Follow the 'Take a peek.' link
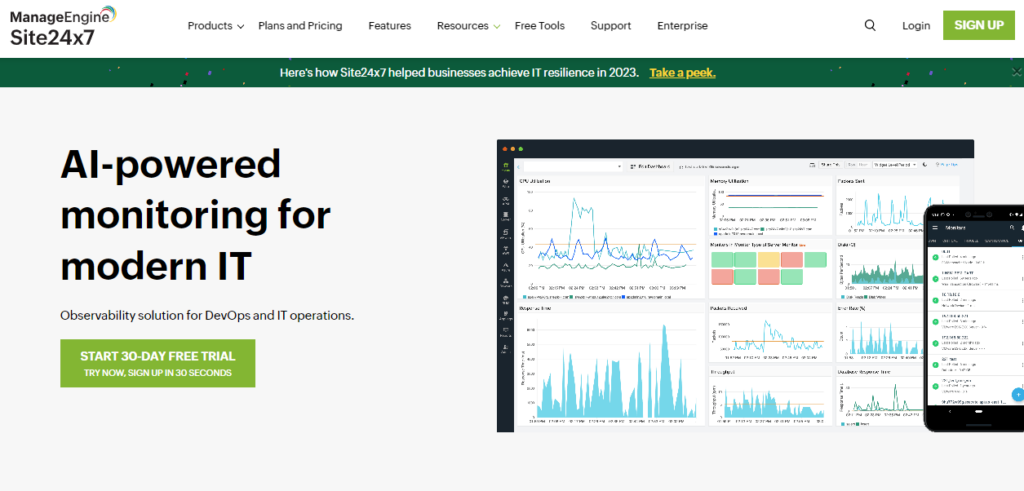The image size is (1024, 491). [682, 72]
